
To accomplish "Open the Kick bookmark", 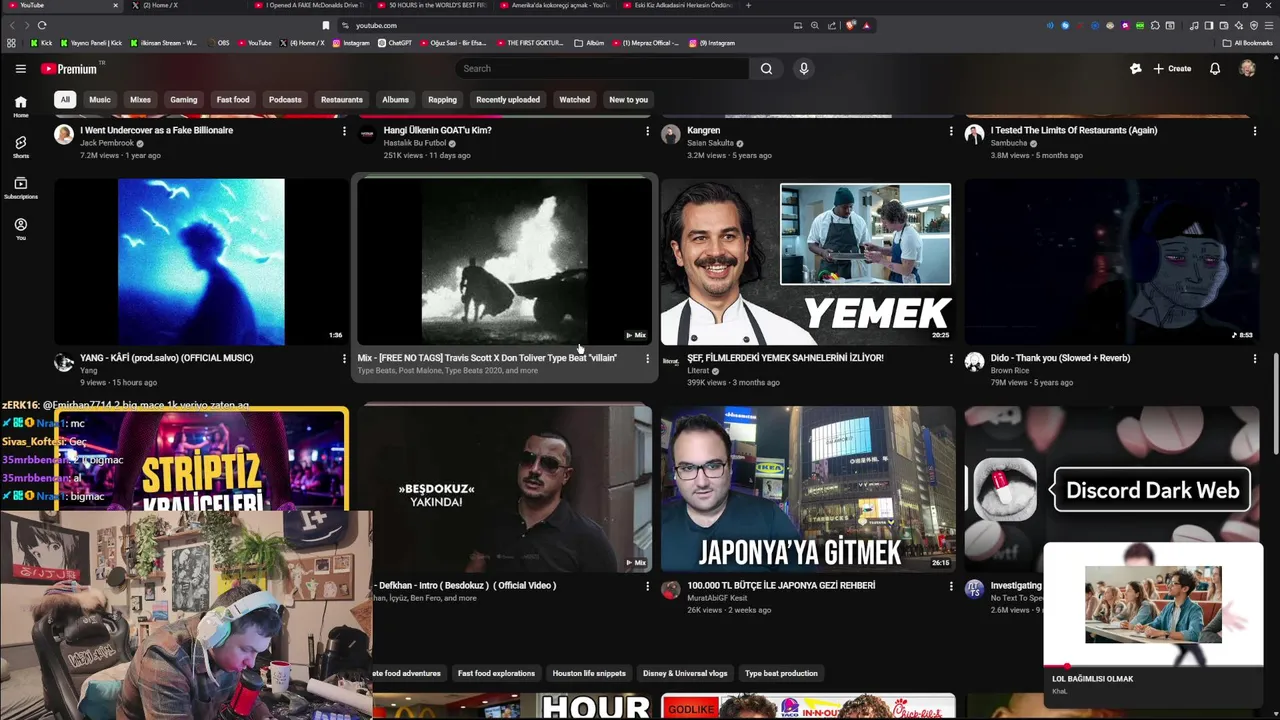I will [41, 43].
